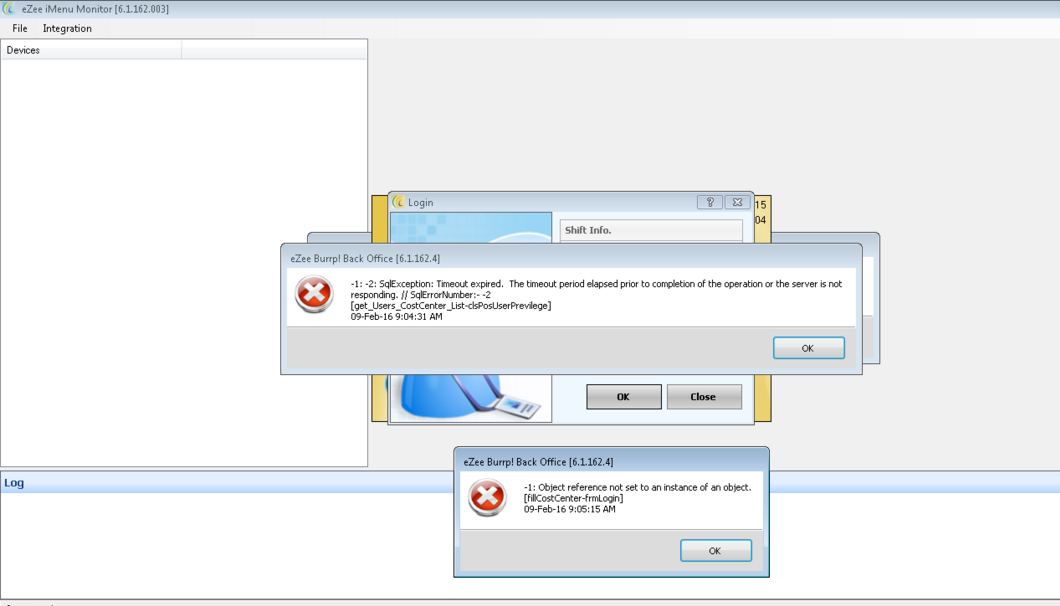The image size is (1060, 606).
Task: Click the eZee iMenu Monitor title bar icon
Action: pos(8,9)
